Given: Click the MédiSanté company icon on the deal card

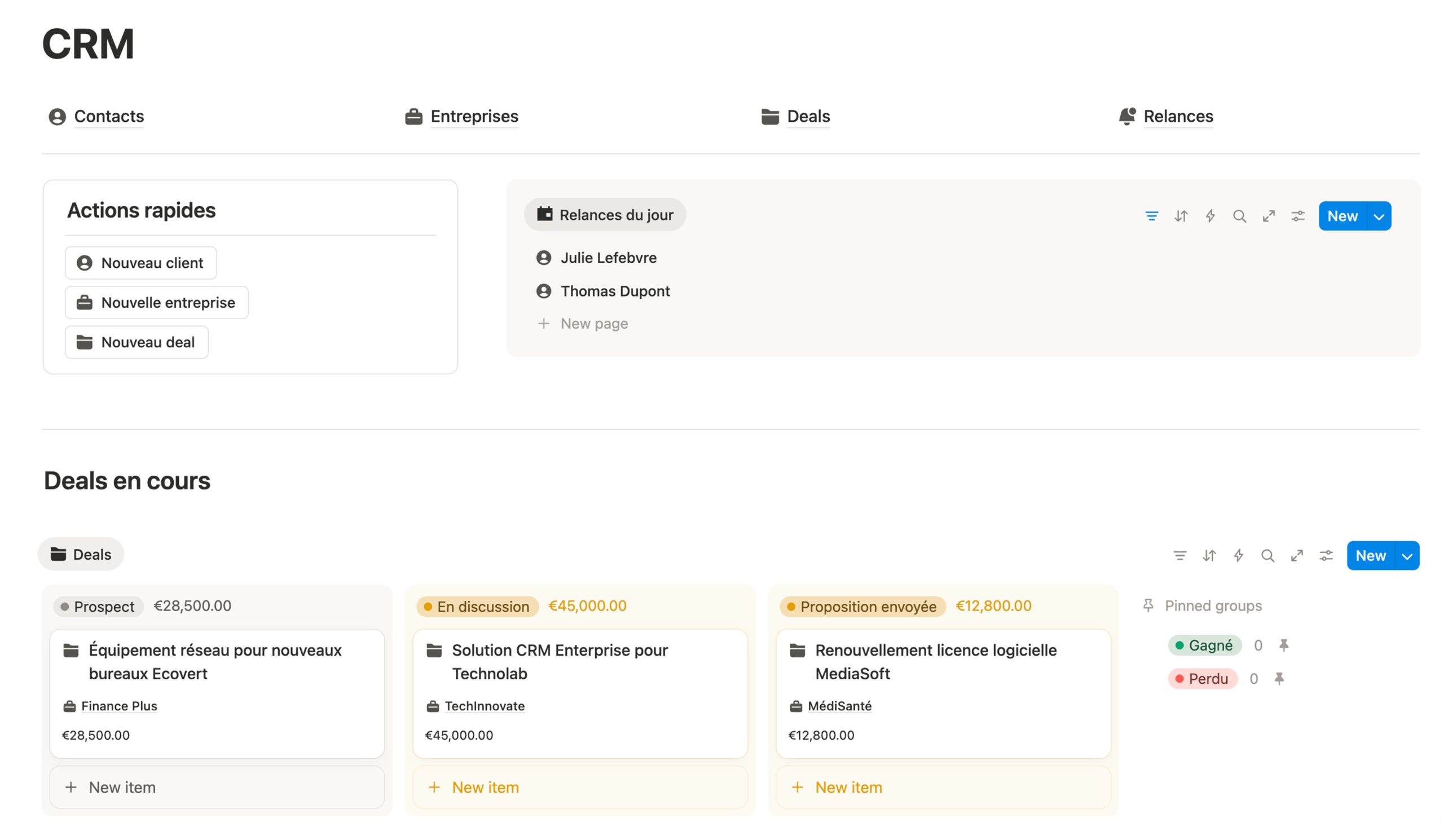Looking at the screenshot, I should coord(797,706).
